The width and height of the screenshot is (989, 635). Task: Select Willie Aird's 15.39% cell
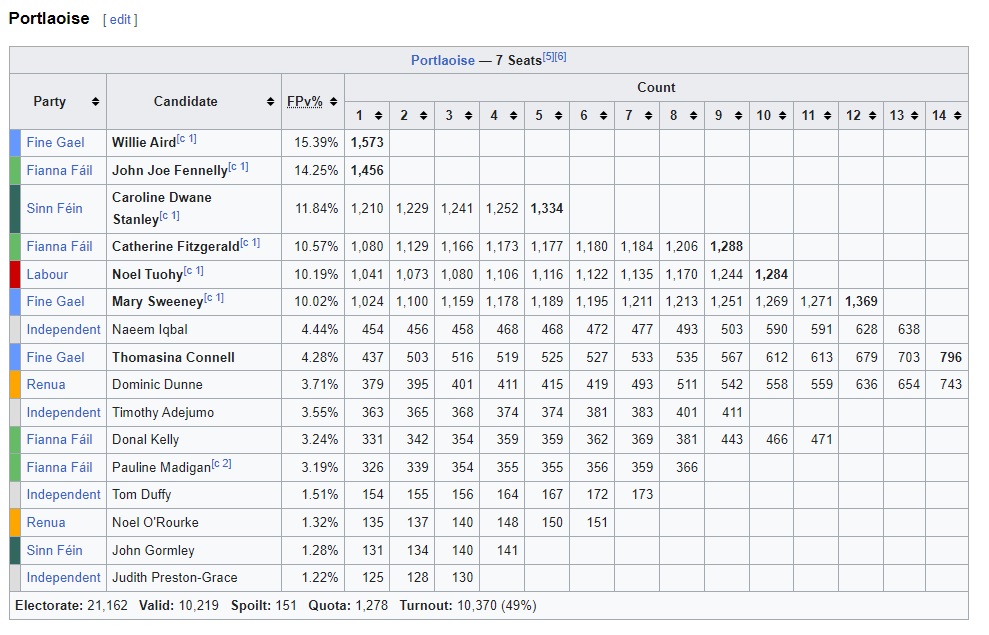coord(313,143)
